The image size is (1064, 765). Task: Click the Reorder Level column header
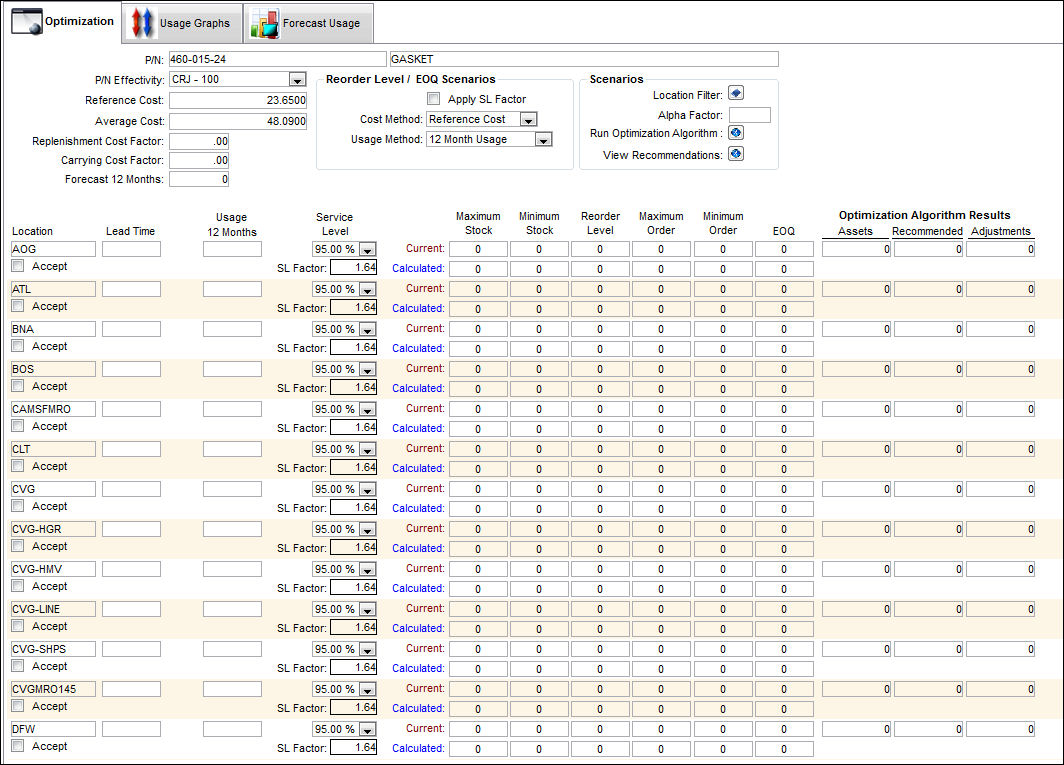pos(601,223)
